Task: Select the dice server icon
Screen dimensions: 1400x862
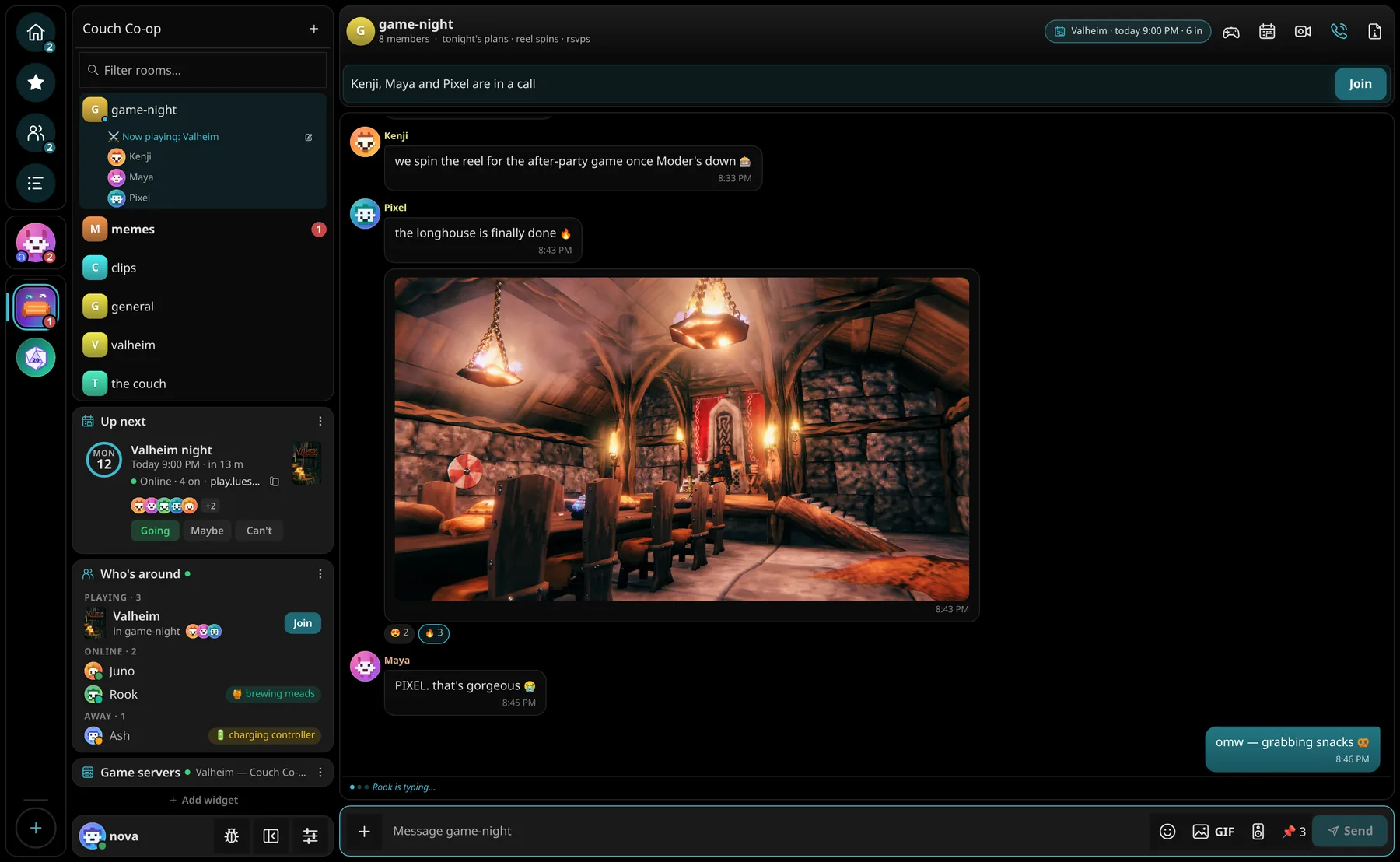Action: [x=36, y=358]
